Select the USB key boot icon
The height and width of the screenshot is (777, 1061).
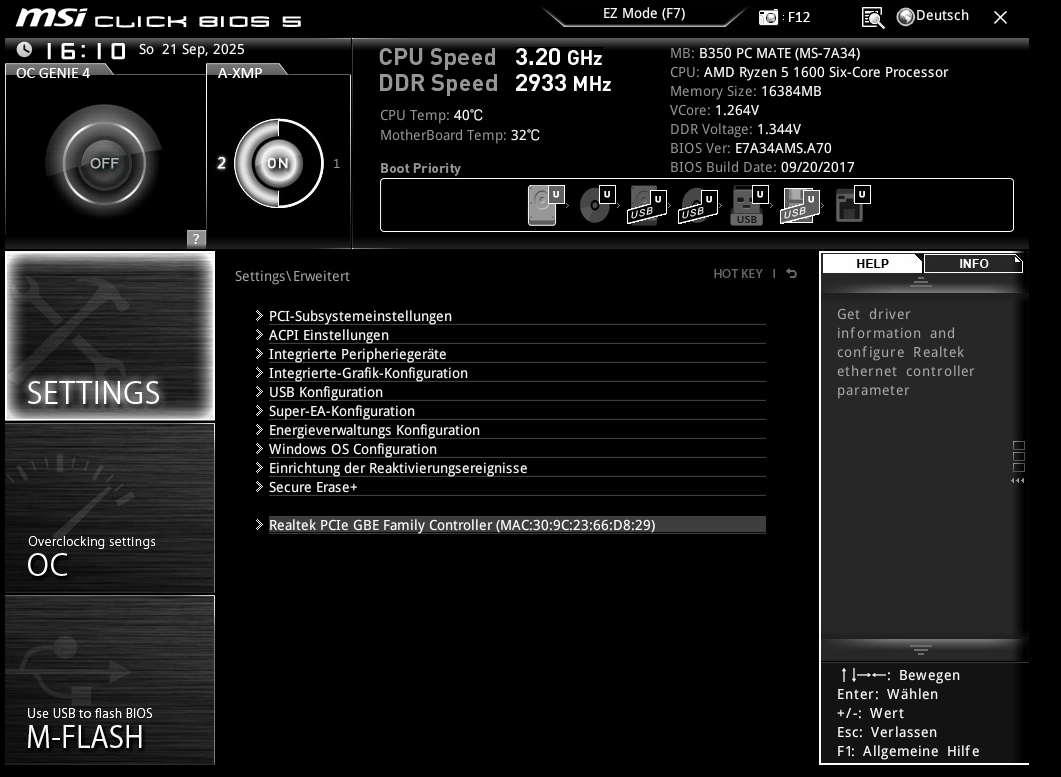(x=749, y=205)
